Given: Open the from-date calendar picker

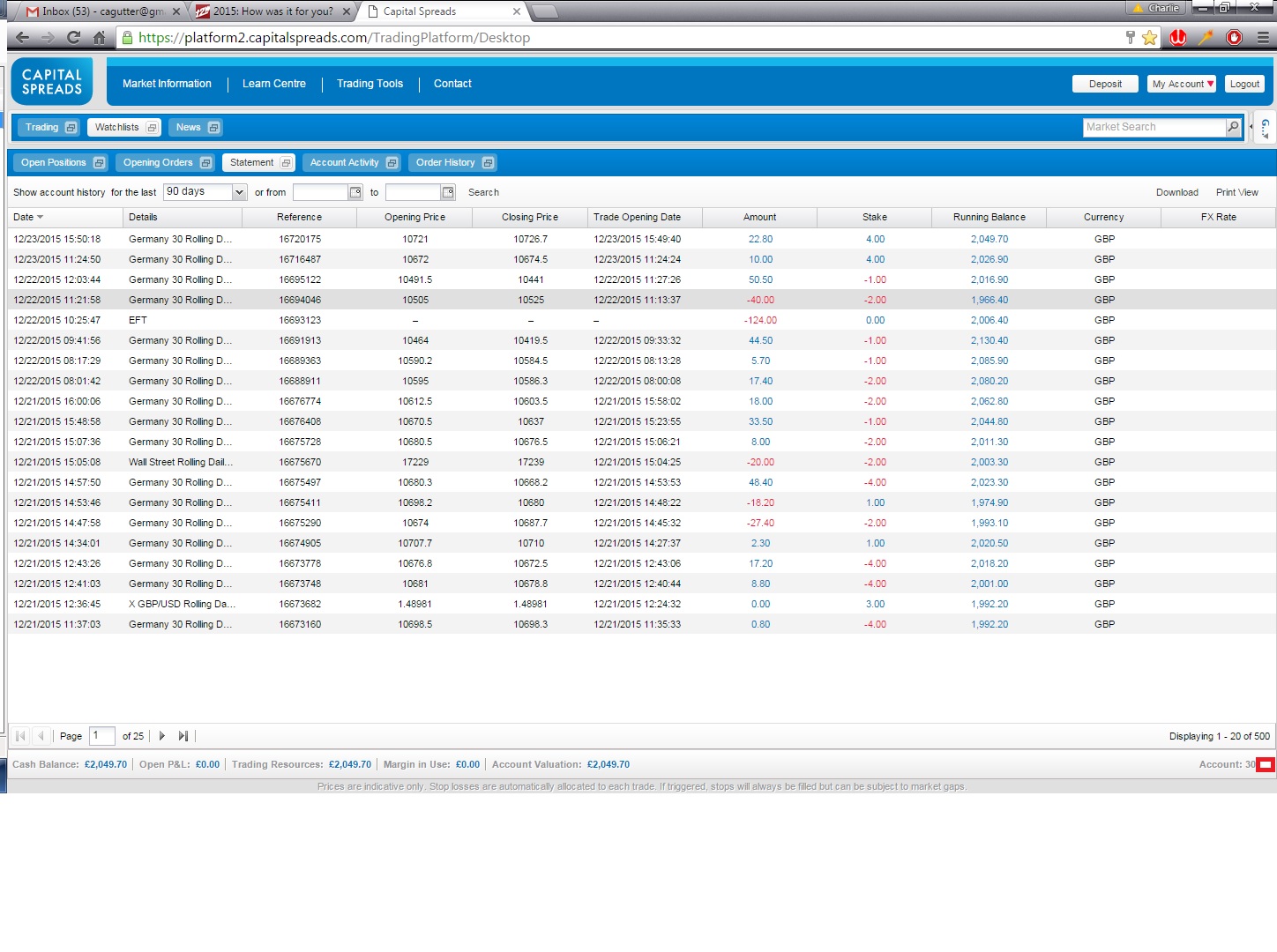Looking at the screenshot, I should pyautogui.click(x=355, y=192).
